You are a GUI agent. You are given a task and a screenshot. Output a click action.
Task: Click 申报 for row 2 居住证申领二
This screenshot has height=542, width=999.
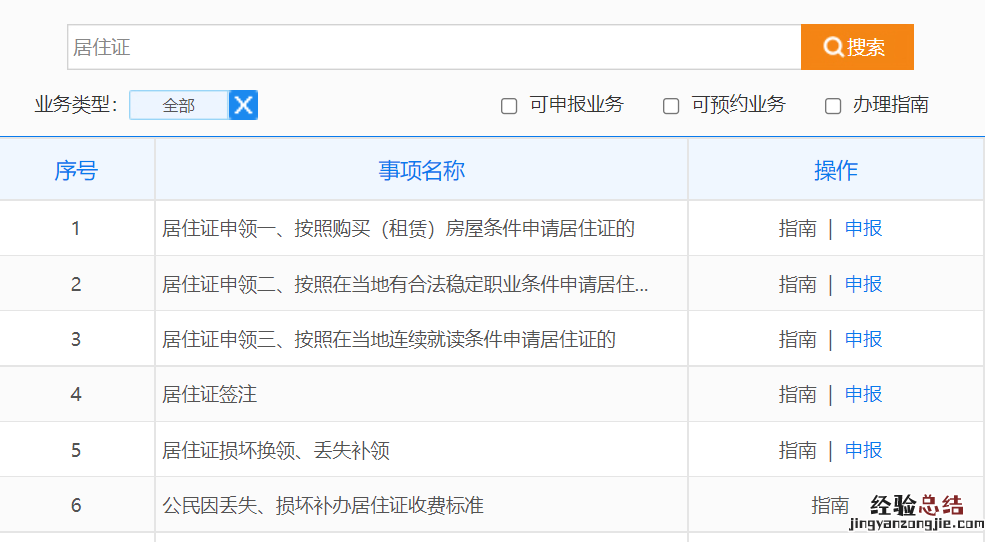[863, 284]
